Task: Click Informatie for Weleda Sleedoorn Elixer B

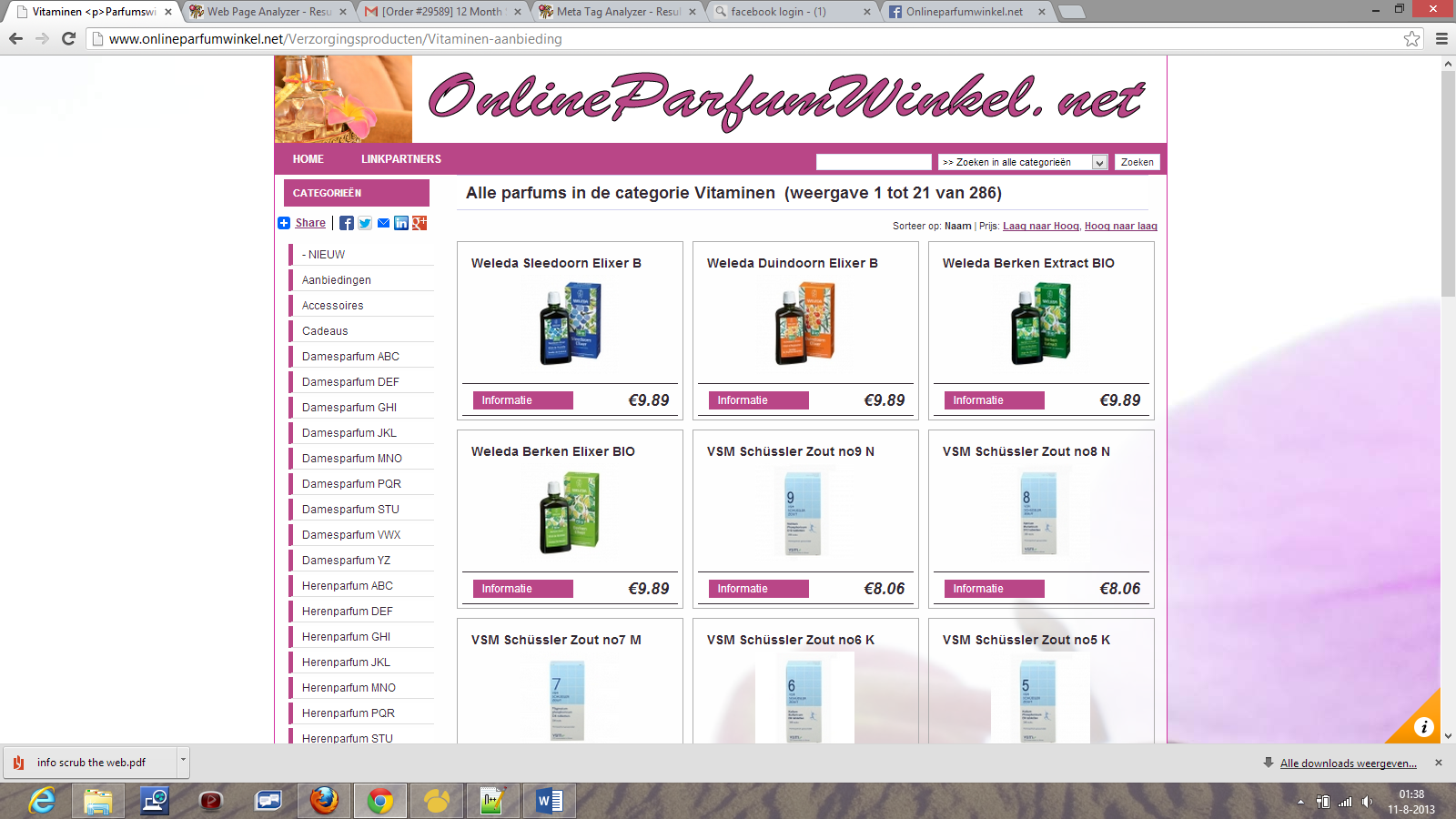Action: 523,400
